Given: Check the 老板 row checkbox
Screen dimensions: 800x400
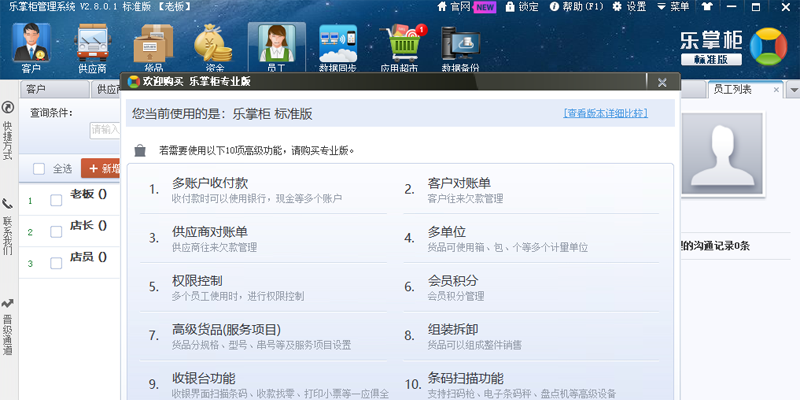Looking at the screenshot, I should point(56,201).
